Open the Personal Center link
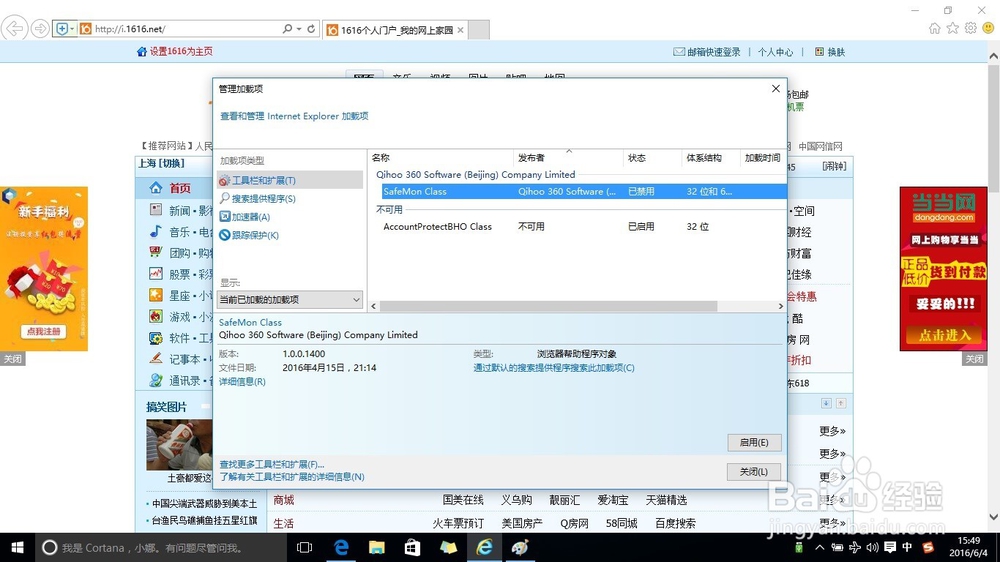 pos(776,52)
